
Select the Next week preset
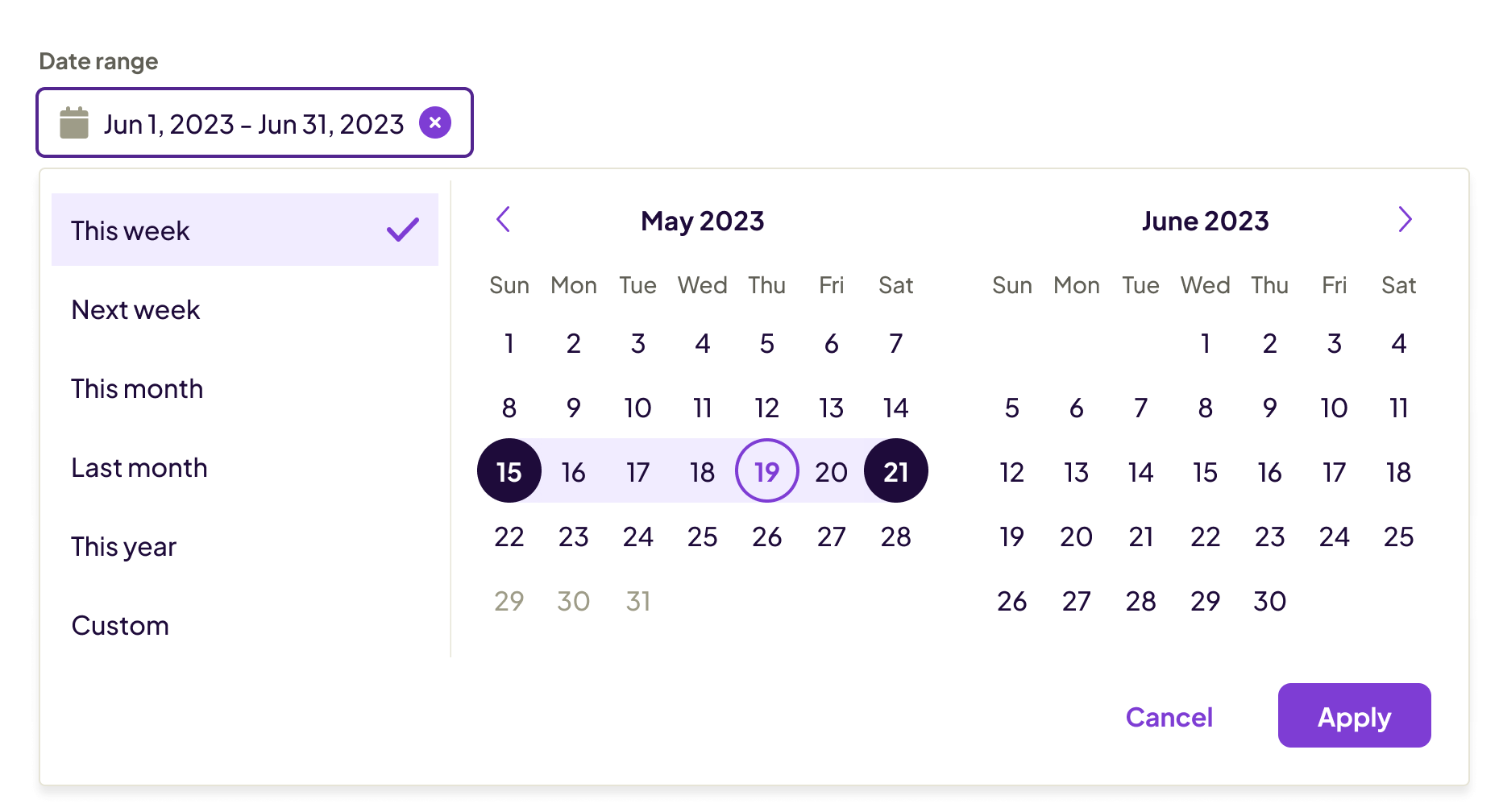135,310
